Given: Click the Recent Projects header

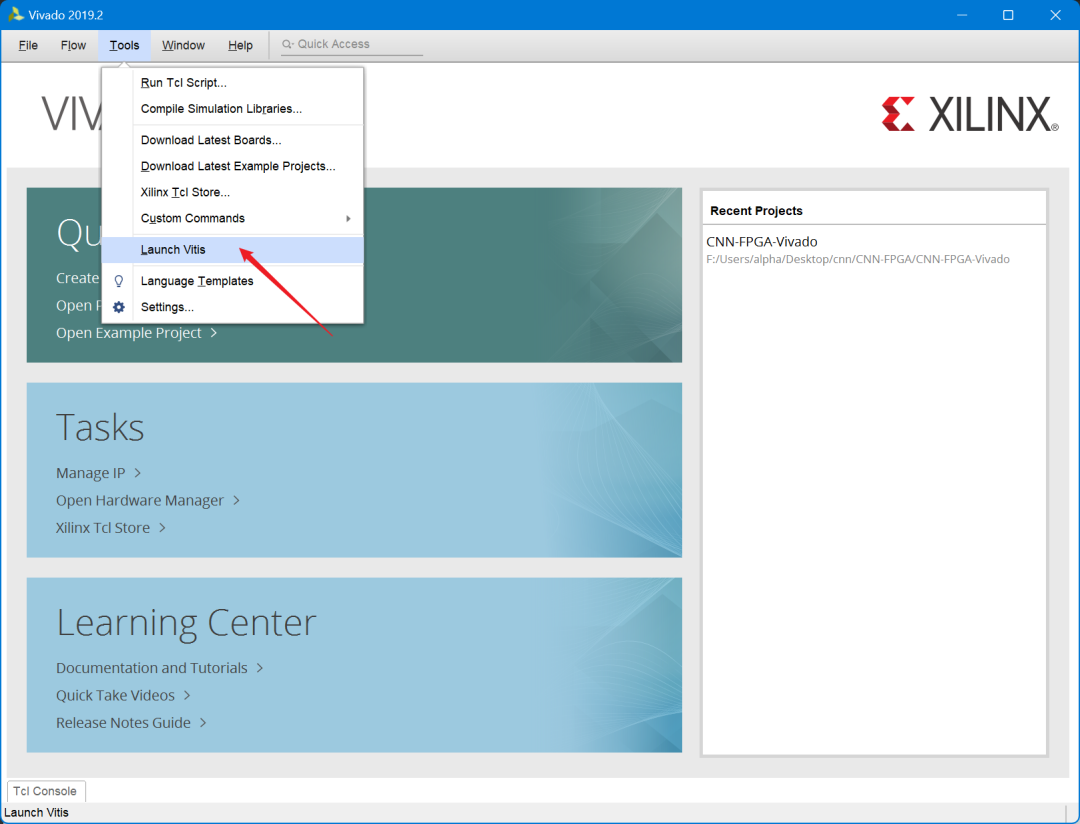Looking at the screenshot, I should click(x=756, y=211).
